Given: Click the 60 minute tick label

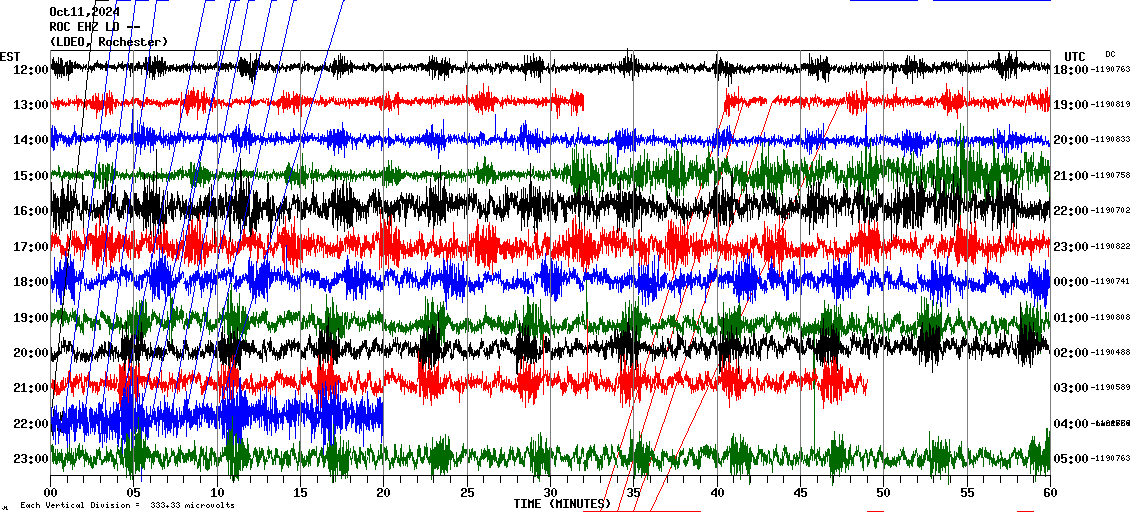Looking at the screenshot, I should pyautogui.click(x=1049, y=493).
